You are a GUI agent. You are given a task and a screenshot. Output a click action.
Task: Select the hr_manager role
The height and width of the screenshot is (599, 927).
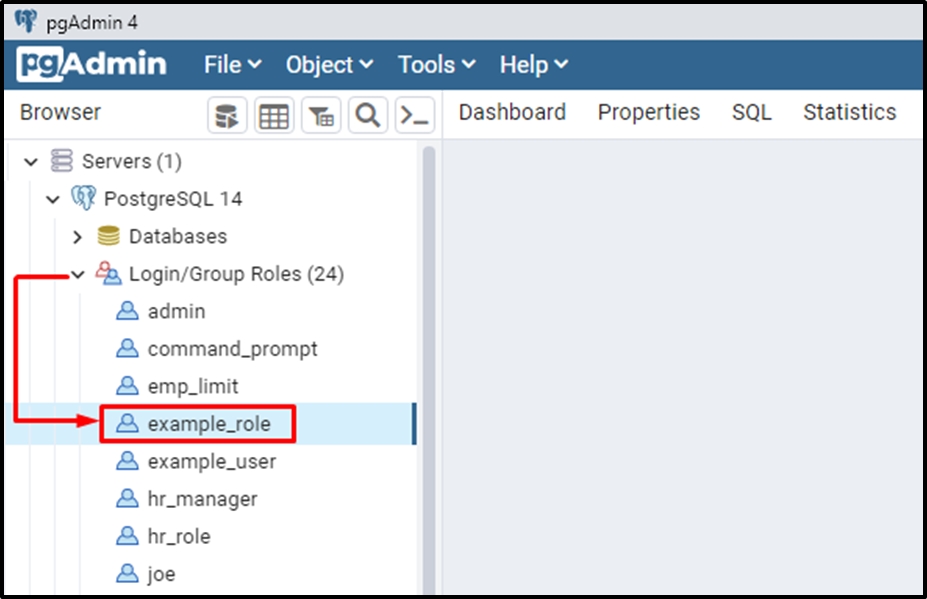pyautogui.click(x=202, y=499)
